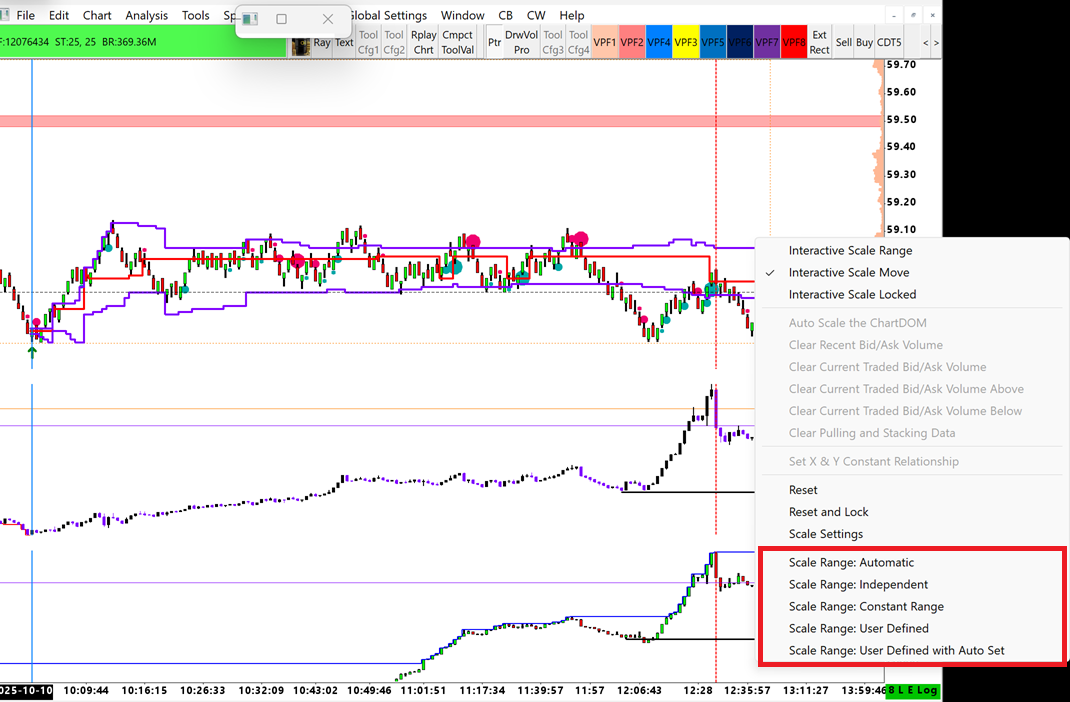1070x702 pixels.
Task: Click the 59.10 price scale label
Action: point(901,229)
